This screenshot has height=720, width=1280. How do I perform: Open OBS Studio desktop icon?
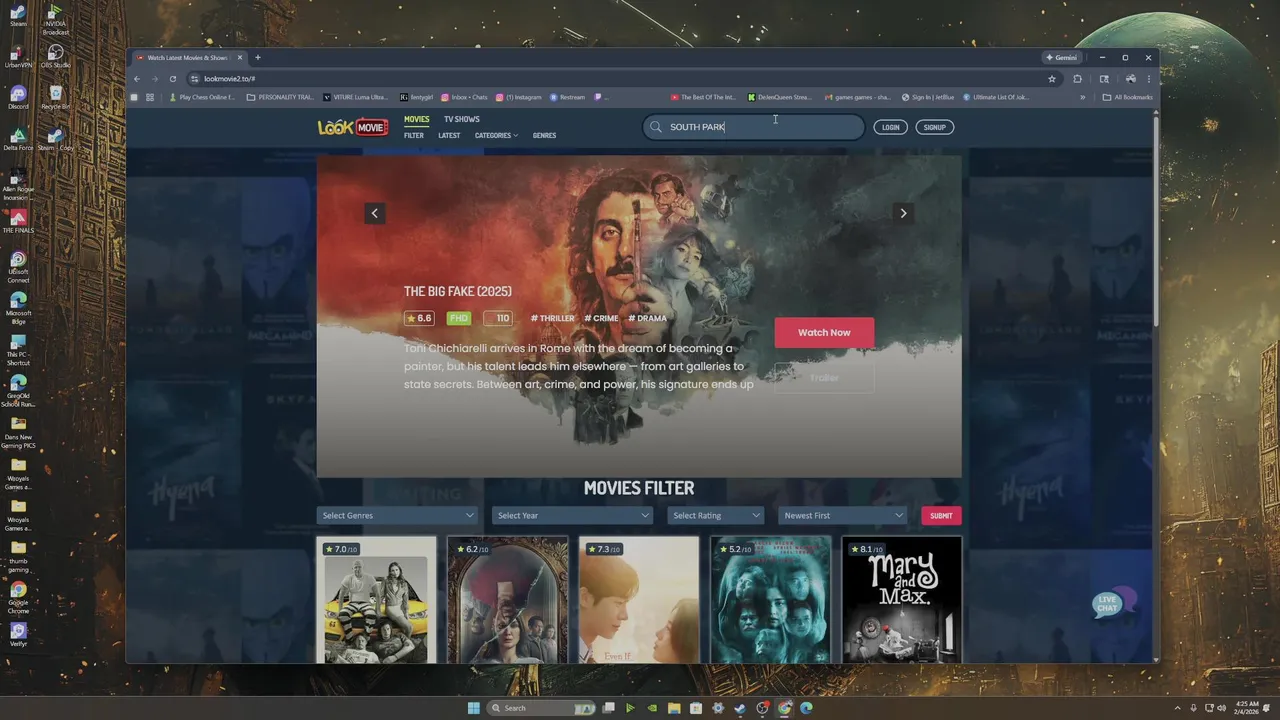coord(55,56)
